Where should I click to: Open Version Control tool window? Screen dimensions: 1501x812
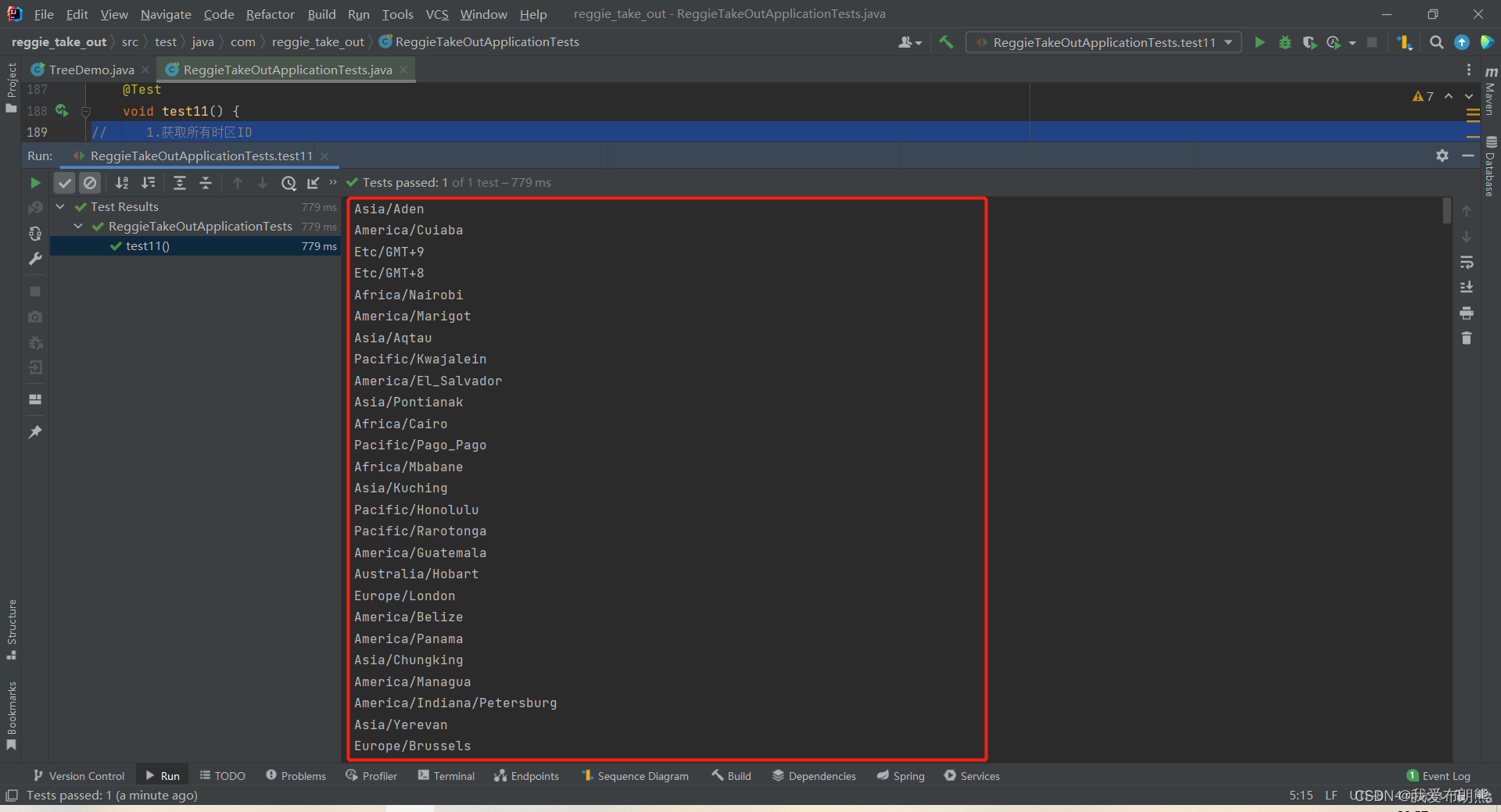pyautogui.click(x=79, y=776)
